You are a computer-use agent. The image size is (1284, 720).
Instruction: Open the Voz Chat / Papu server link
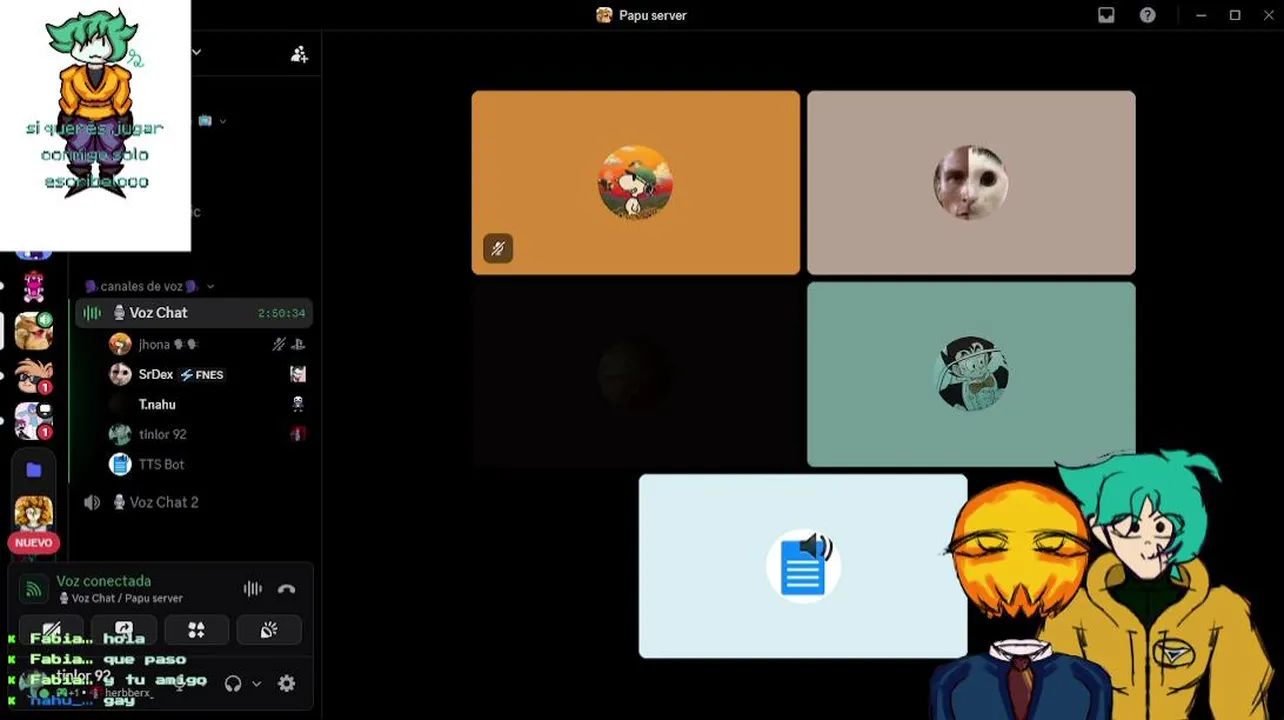pyautogui.click(x=121, y=598)
